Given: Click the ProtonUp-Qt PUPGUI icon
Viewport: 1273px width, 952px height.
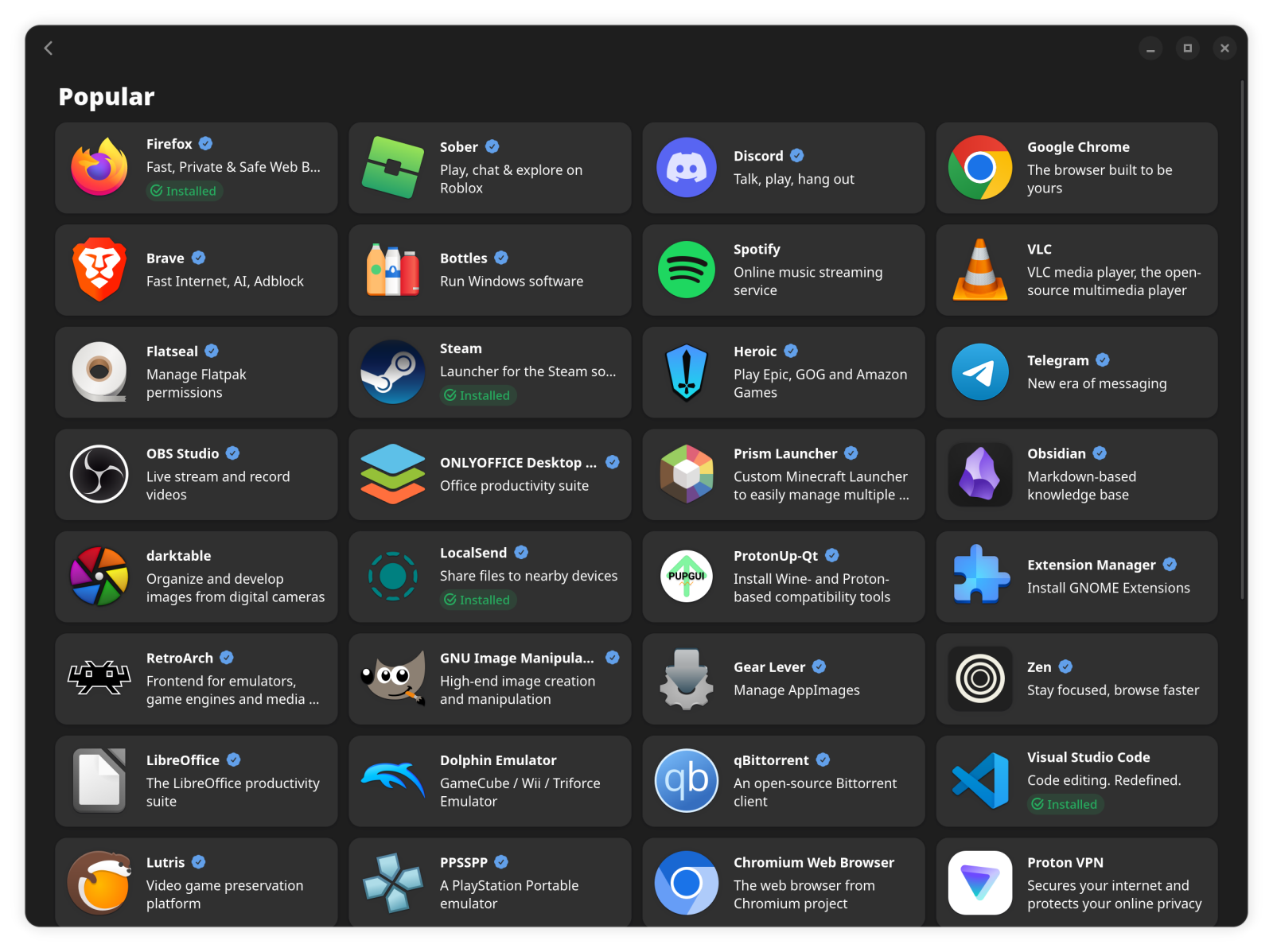Looking at the screenshot, I should click(687, 577).
